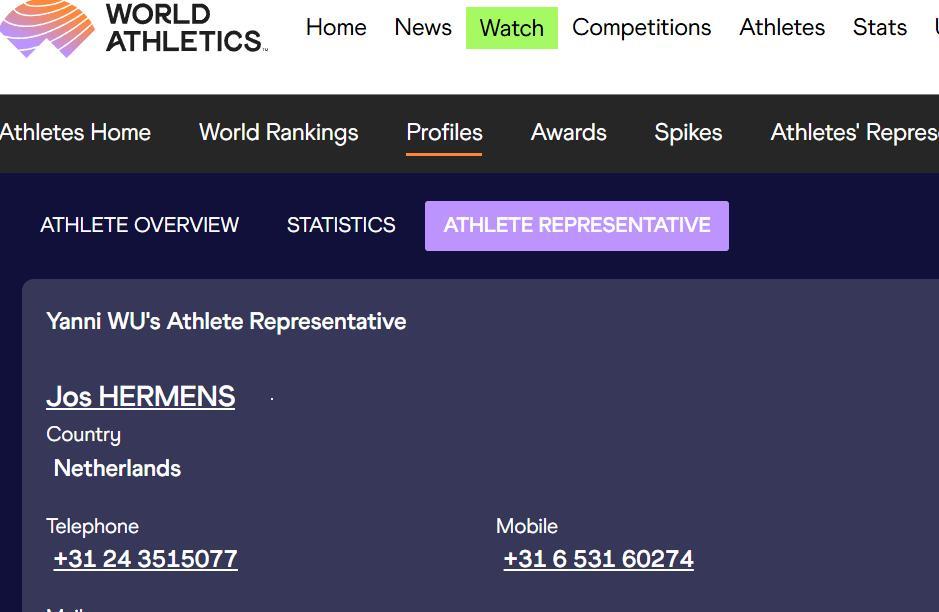Select the Profiles sub-navigation item

tap(444, 133)
